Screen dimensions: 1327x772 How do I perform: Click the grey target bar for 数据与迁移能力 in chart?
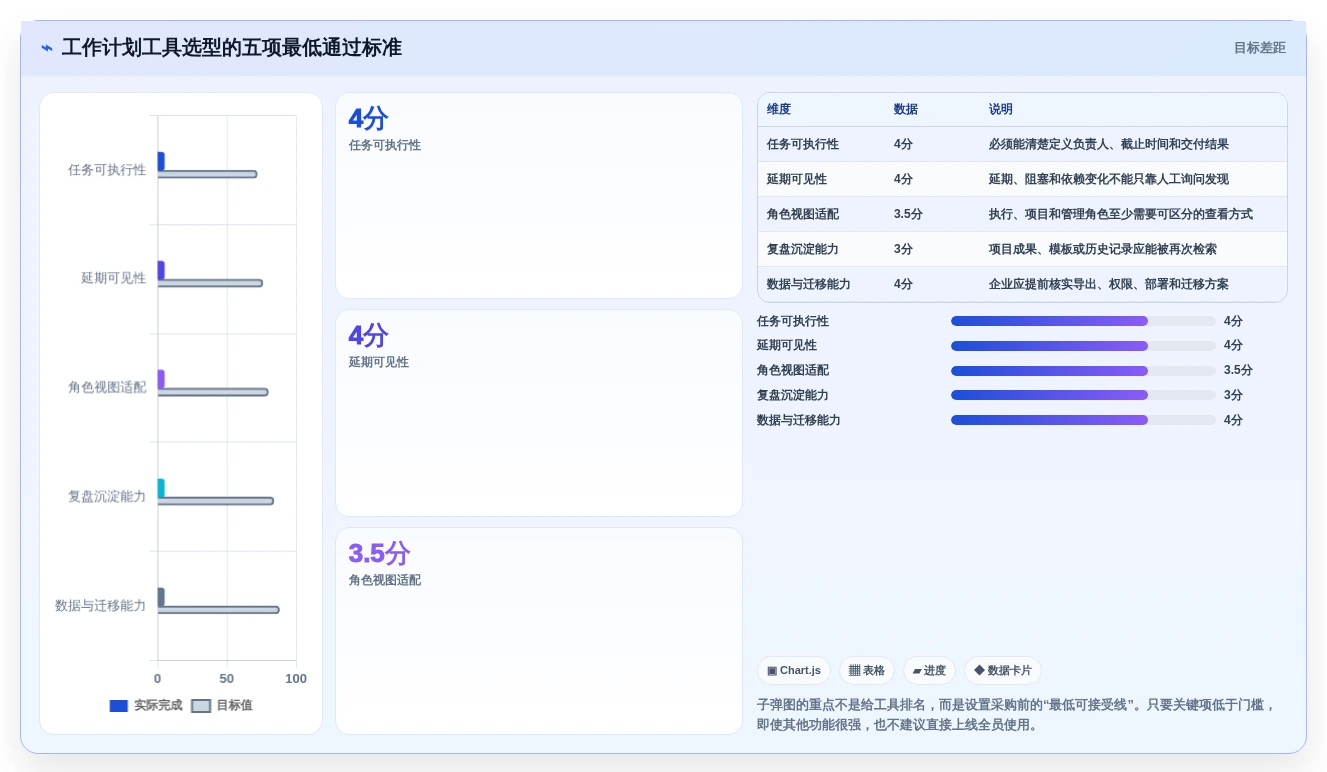[218, 610]
